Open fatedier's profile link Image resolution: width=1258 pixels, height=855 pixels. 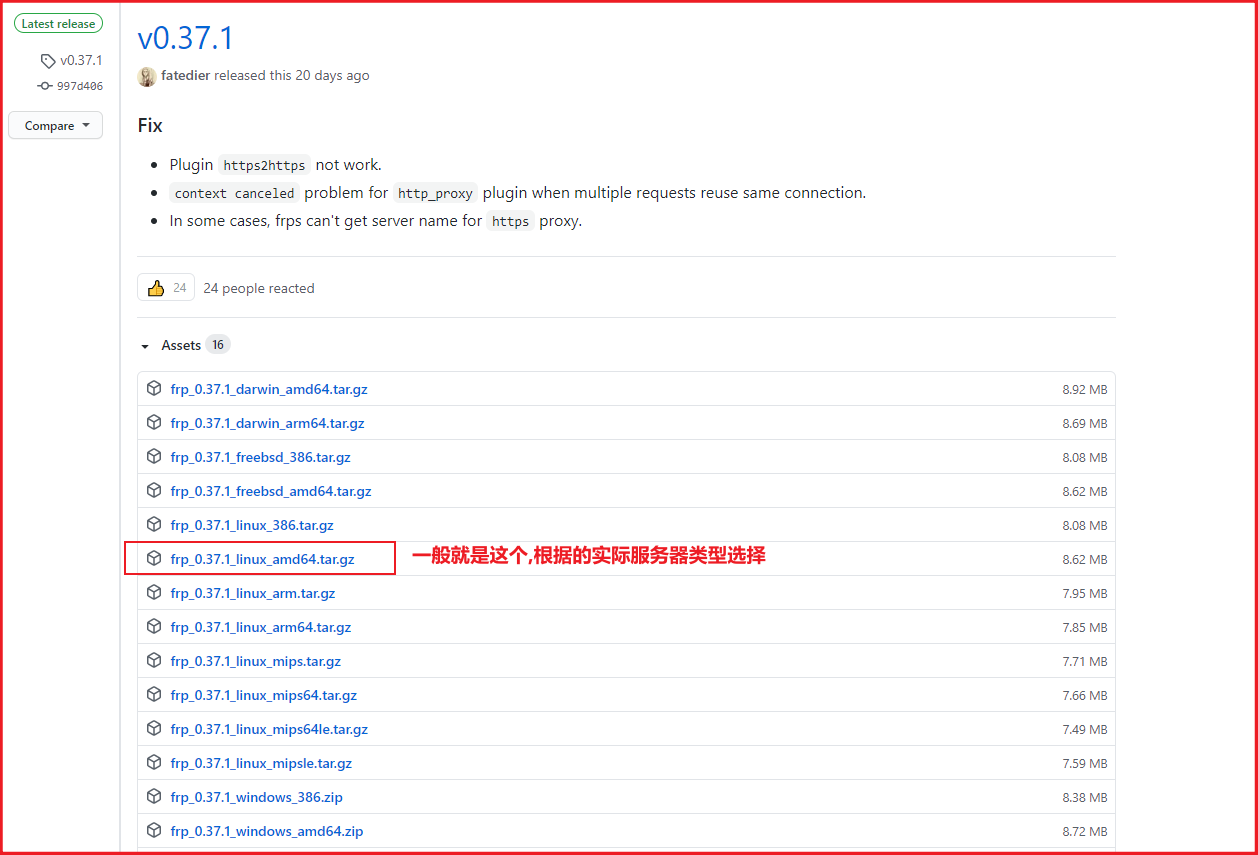(186, 76)
